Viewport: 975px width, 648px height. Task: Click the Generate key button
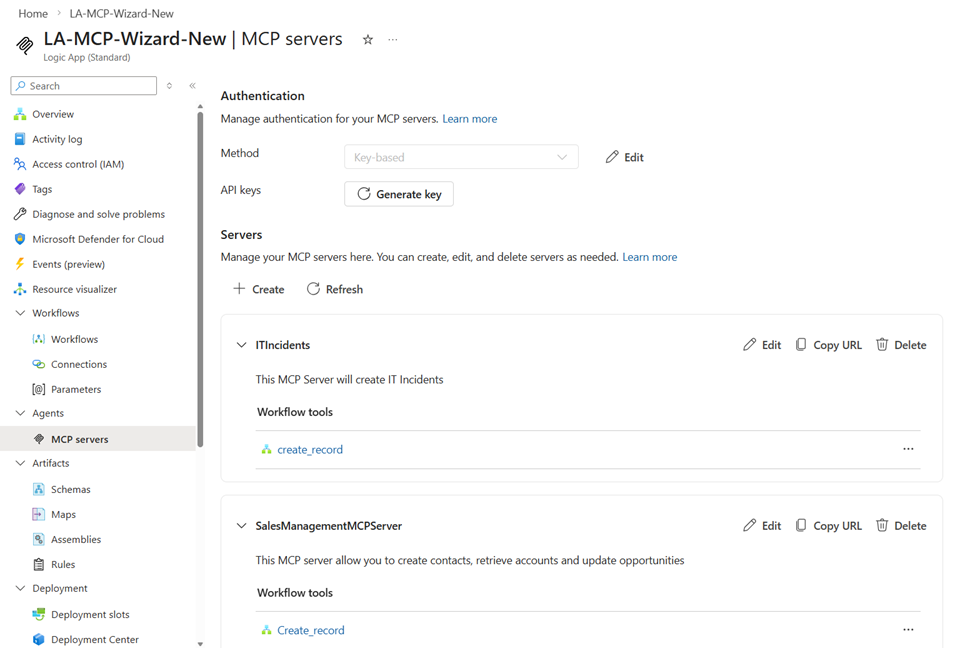[399, 194]
